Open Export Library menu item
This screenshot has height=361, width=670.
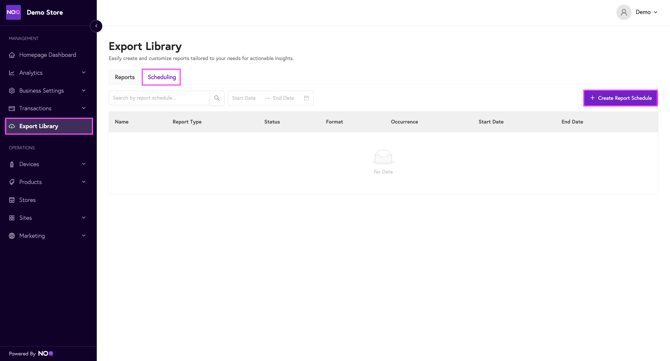pos(49,126)
